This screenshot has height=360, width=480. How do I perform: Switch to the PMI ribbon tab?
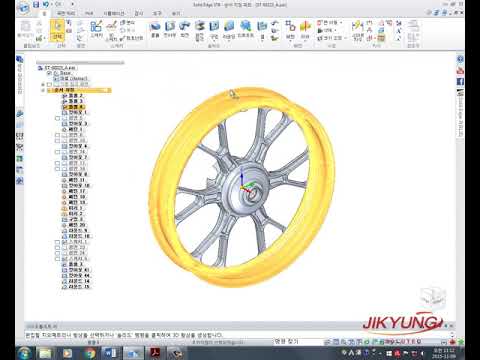89,13
